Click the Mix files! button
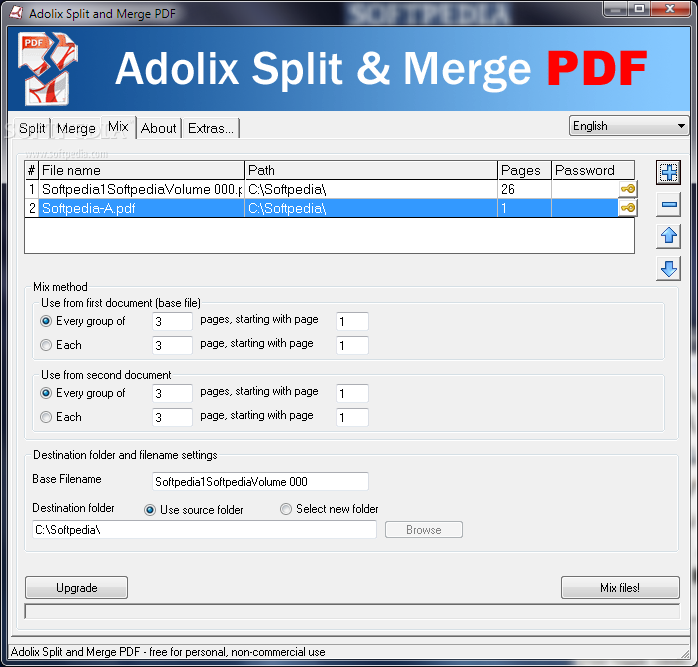The width and height of the screenshot is (698, 667). [x=620, y=588]
